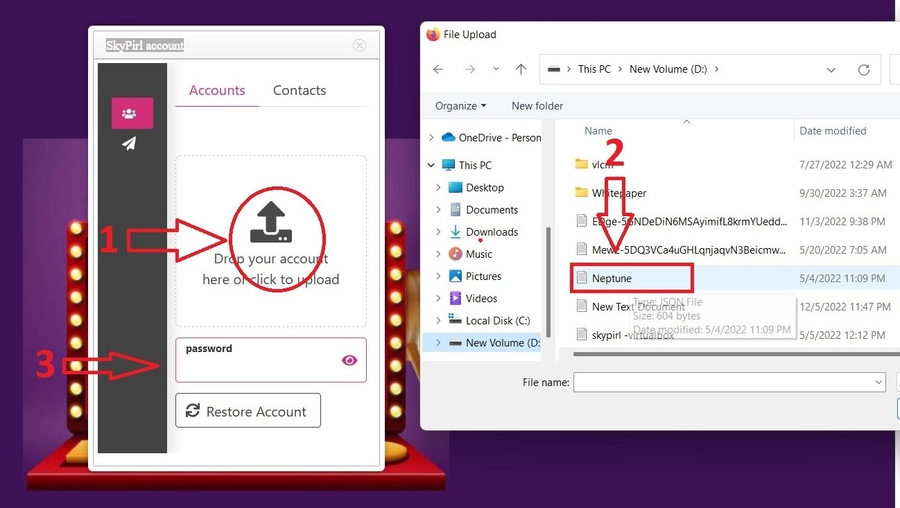The height and width of the screenshot is (508, 900).
Task: Open the File name dropdown arrow
Action: click(x=878, y=382)
